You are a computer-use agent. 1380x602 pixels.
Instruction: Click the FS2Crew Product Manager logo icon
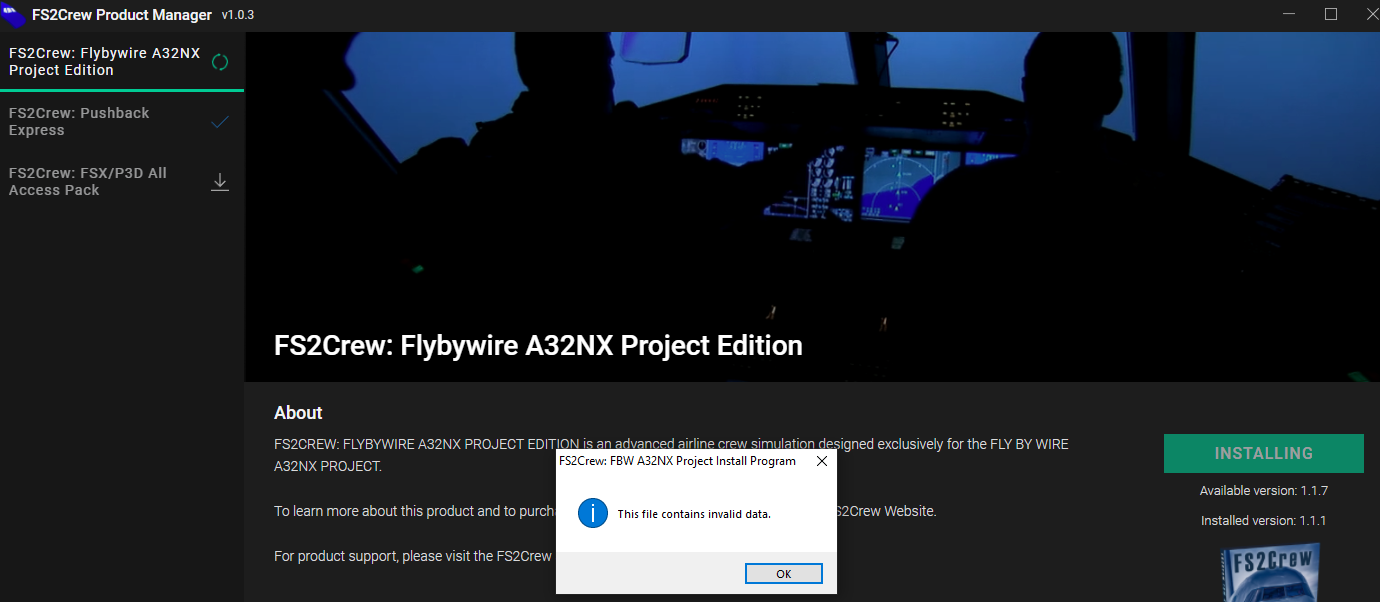(x=14, y=14)
